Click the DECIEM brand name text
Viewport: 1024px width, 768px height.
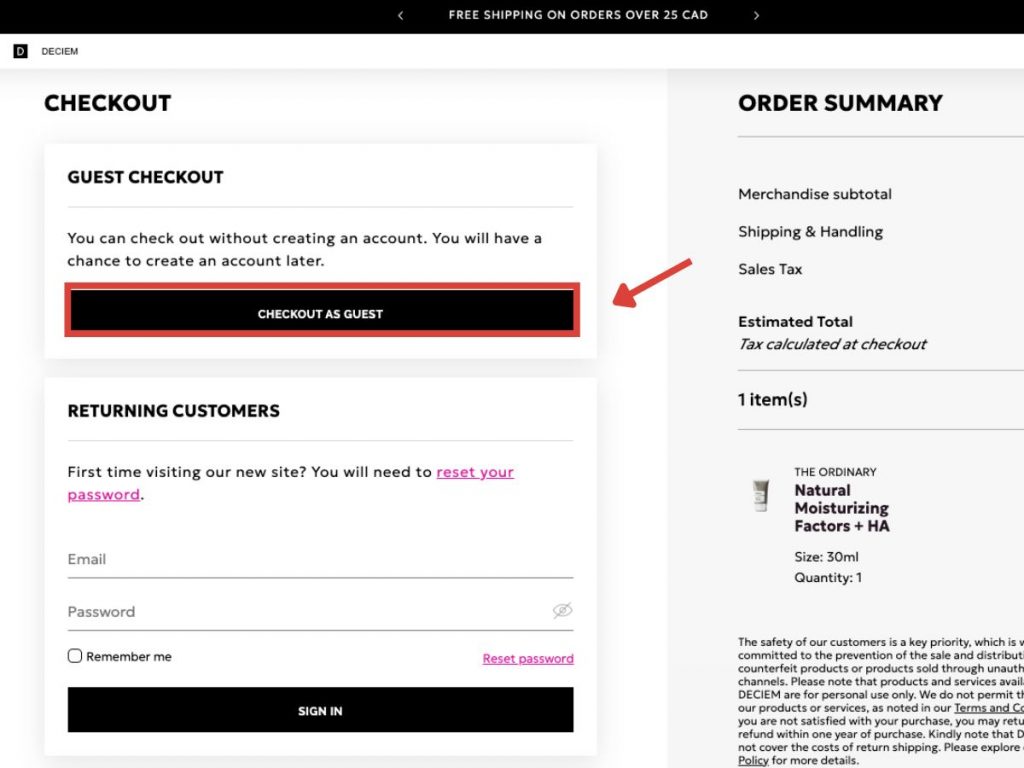(x=60, y=51)
